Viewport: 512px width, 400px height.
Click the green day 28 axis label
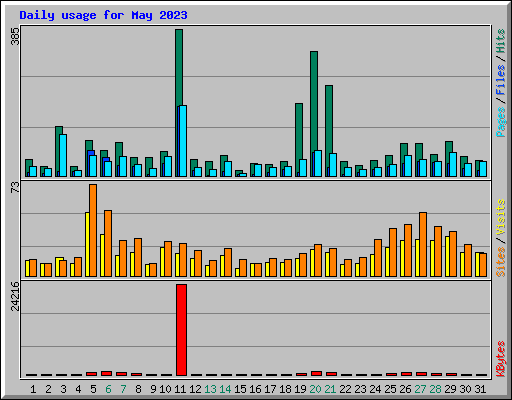tap(435, 389)
